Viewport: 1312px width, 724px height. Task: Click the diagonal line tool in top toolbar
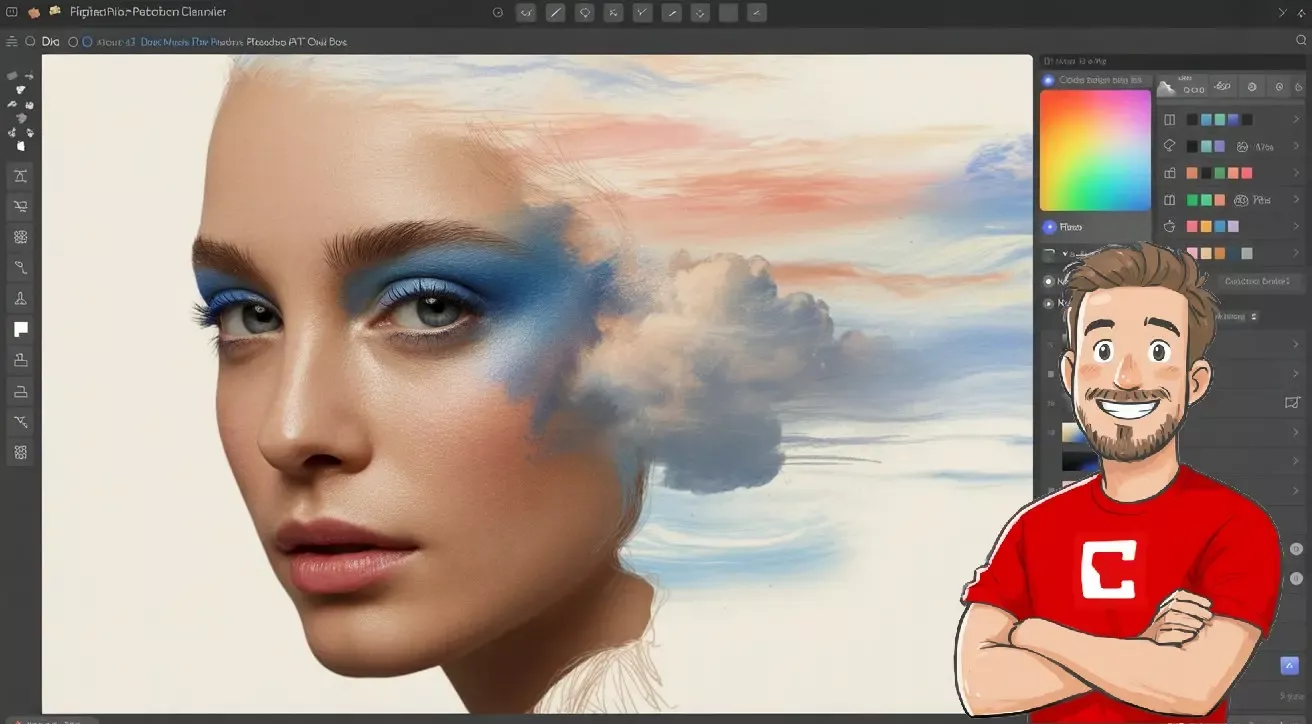click(x=556, y=13)
